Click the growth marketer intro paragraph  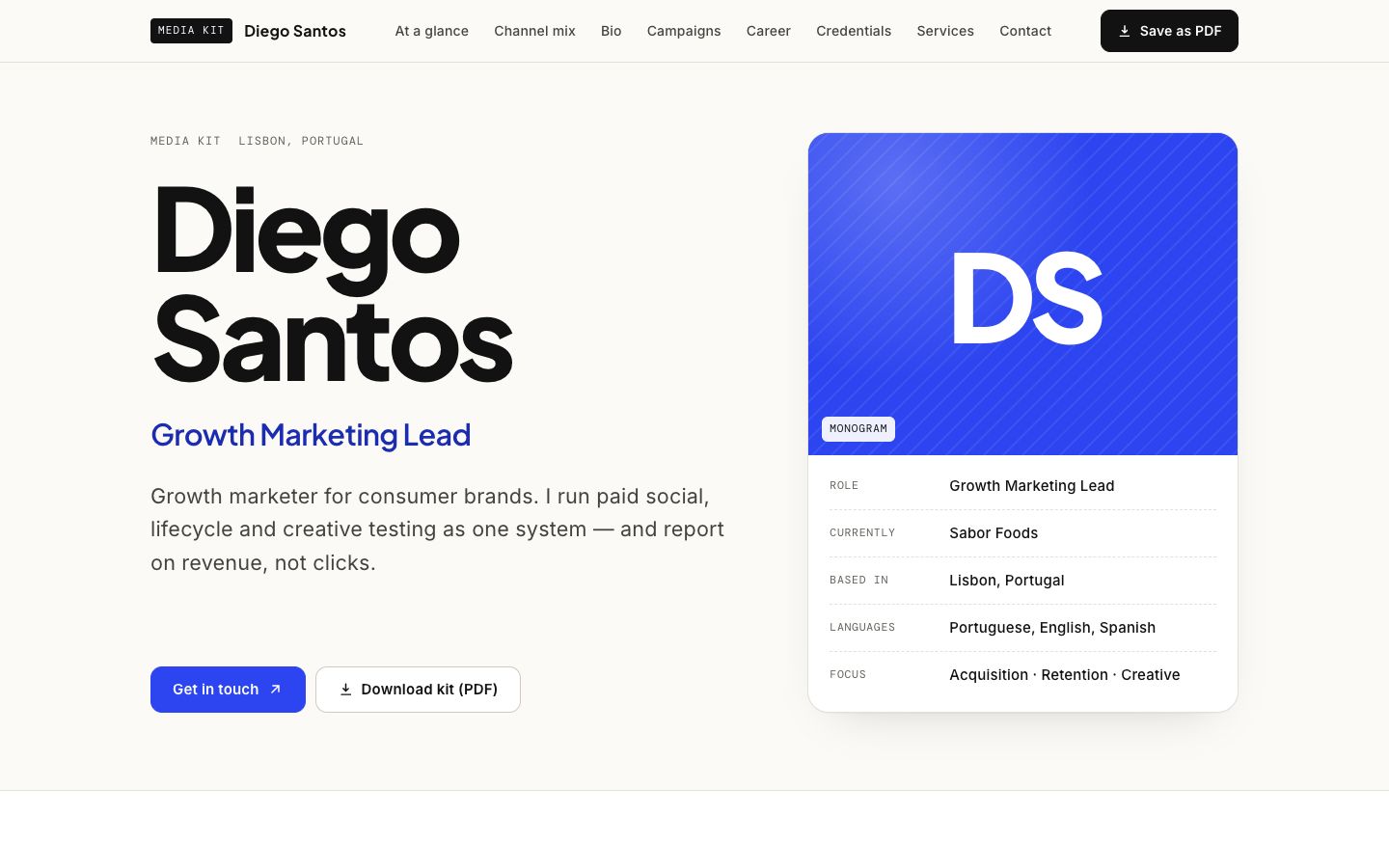tap(438, 529)
